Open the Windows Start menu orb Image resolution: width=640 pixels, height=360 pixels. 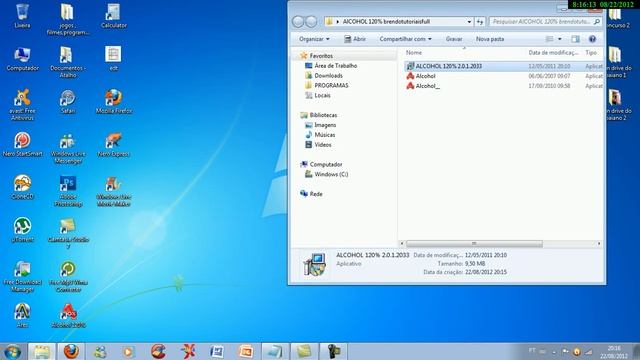13,352
